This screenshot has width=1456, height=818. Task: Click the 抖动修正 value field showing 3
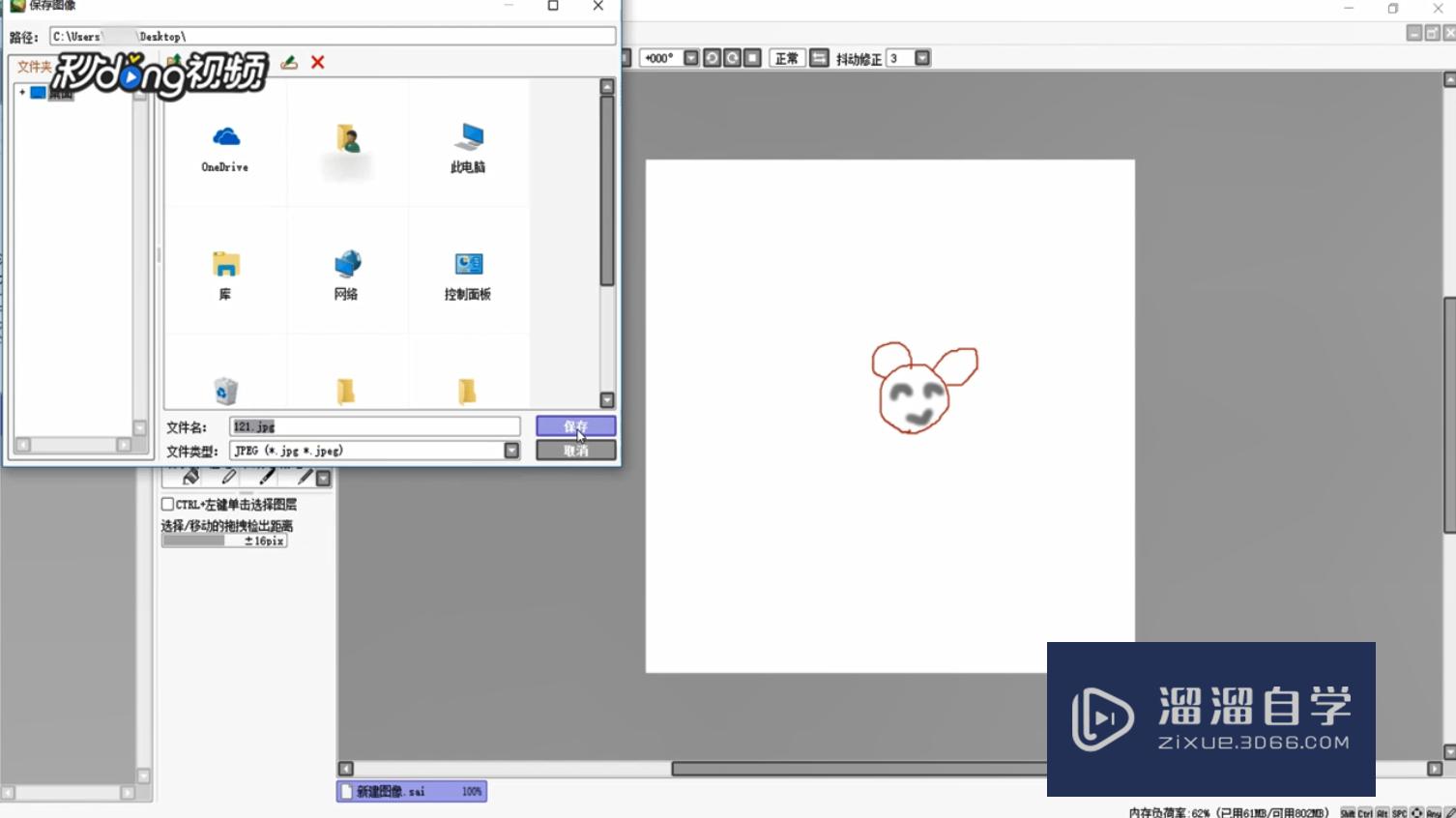[900, 58]
